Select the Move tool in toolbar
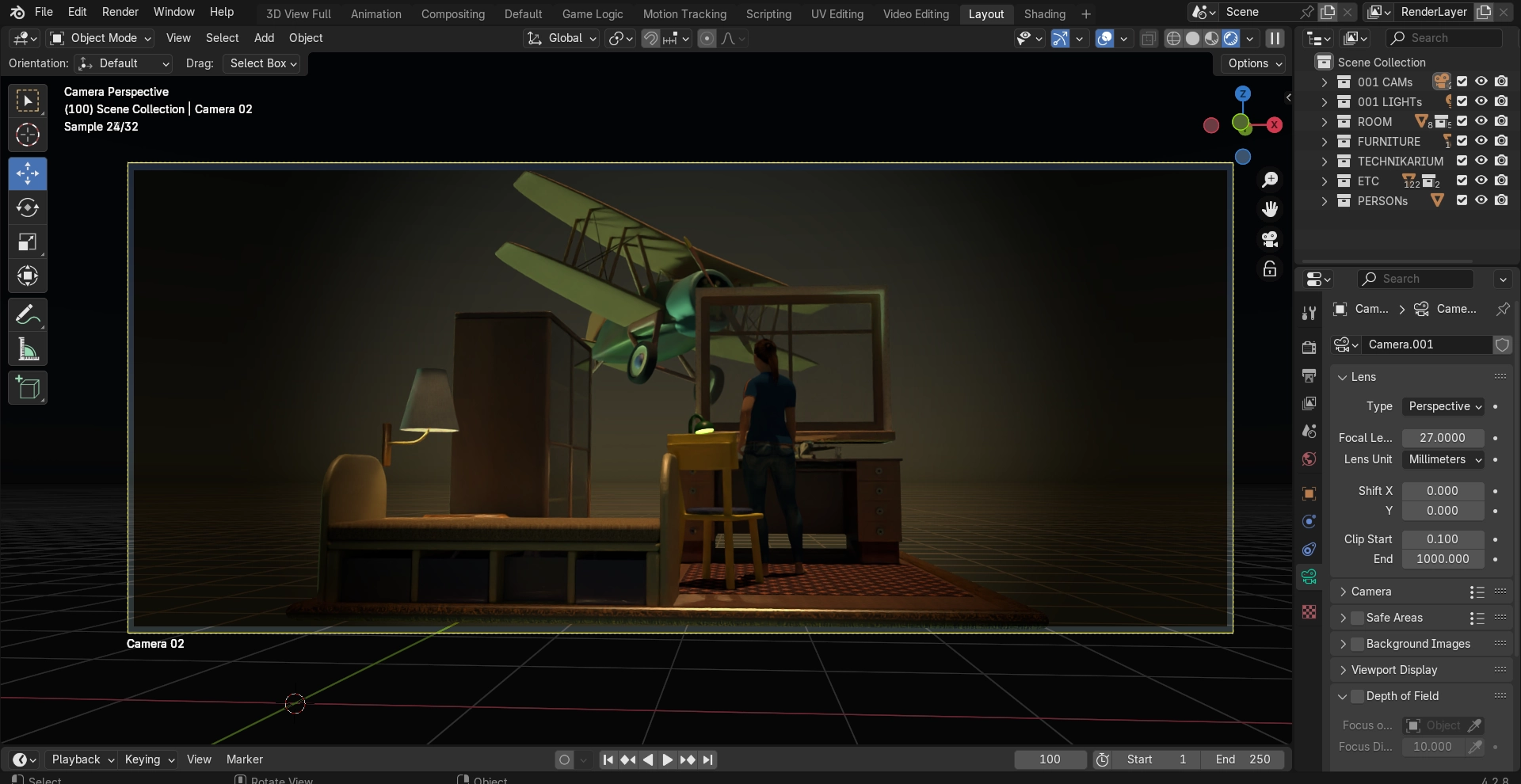The image size is (1521, 784). point(28,173)
